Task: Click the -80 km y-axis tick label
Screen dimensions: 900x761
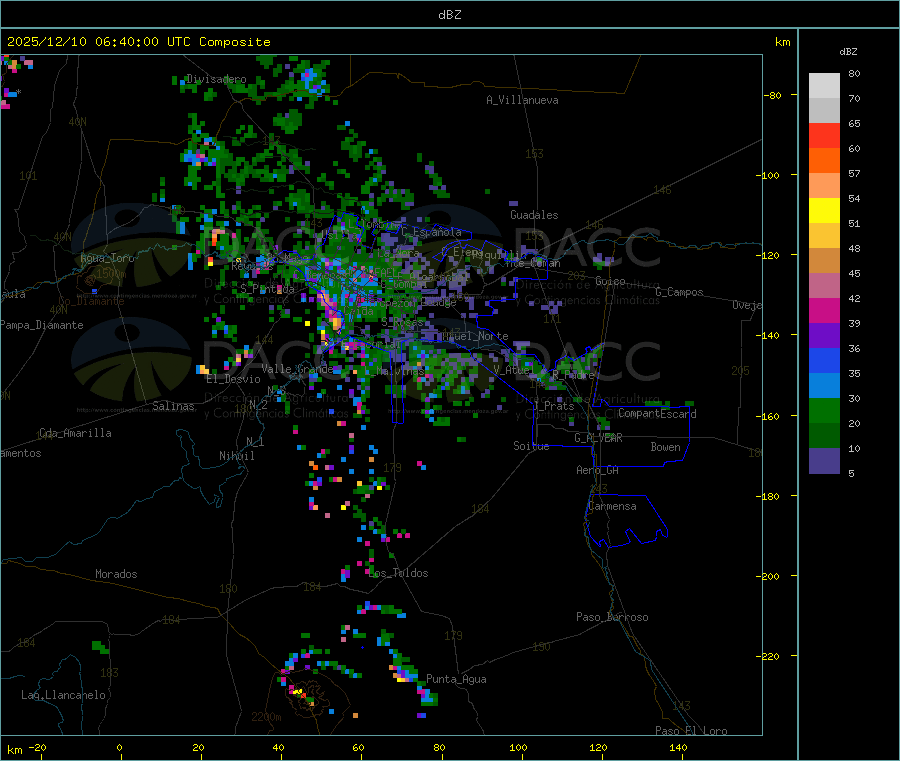Action: pyautogui.click(x=773, y=95)
